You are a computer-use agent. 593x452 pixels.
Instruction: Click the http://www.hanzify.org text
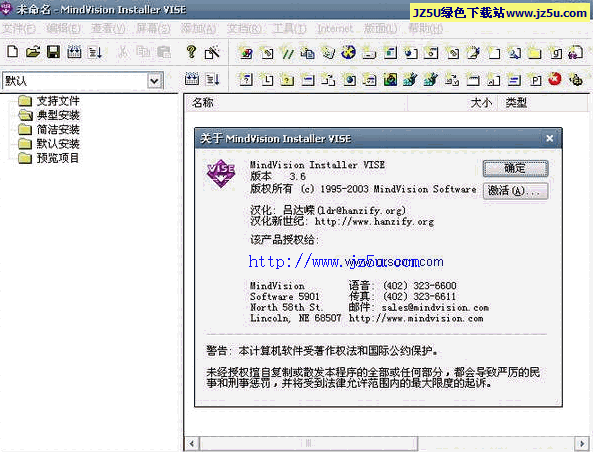[x=374, y=222]
